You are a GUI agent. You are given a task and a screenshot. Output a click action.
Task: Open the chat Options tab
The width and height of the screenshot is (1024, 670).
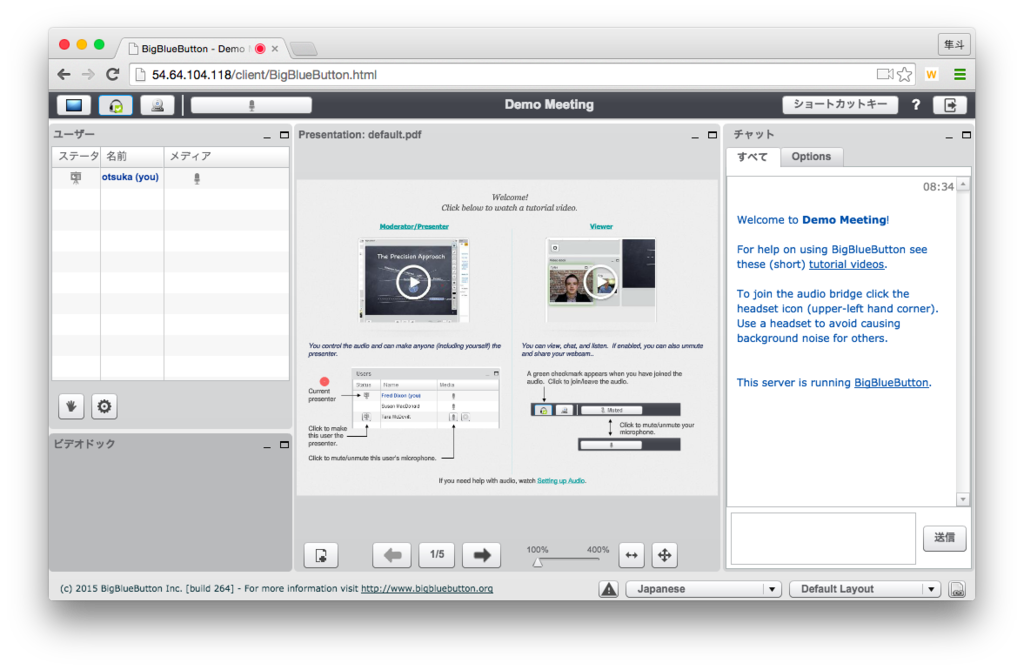811,157
